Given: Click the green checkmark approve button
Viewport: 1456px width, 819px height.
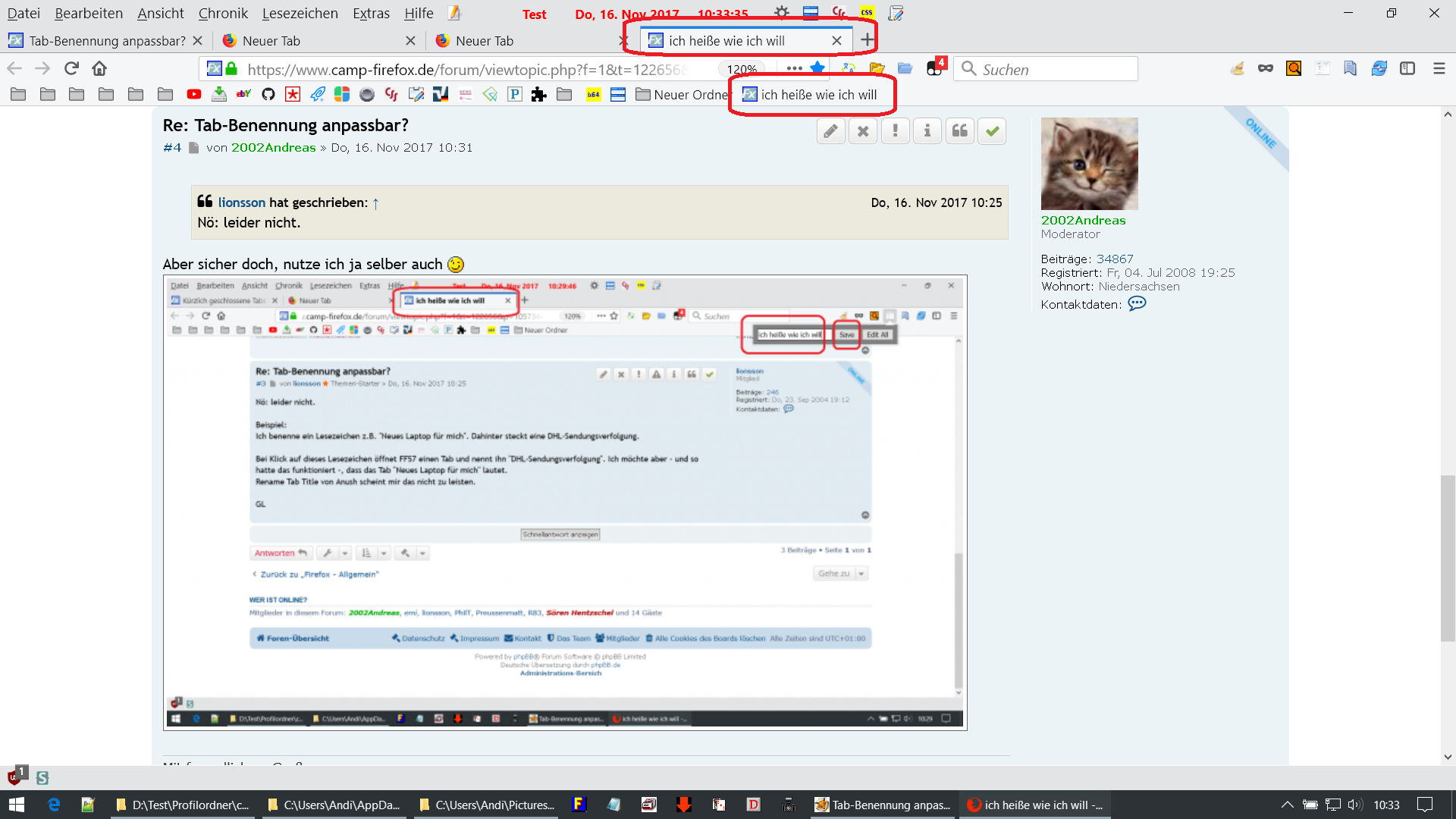Looking at the screenshot, I should pos(992,131).
